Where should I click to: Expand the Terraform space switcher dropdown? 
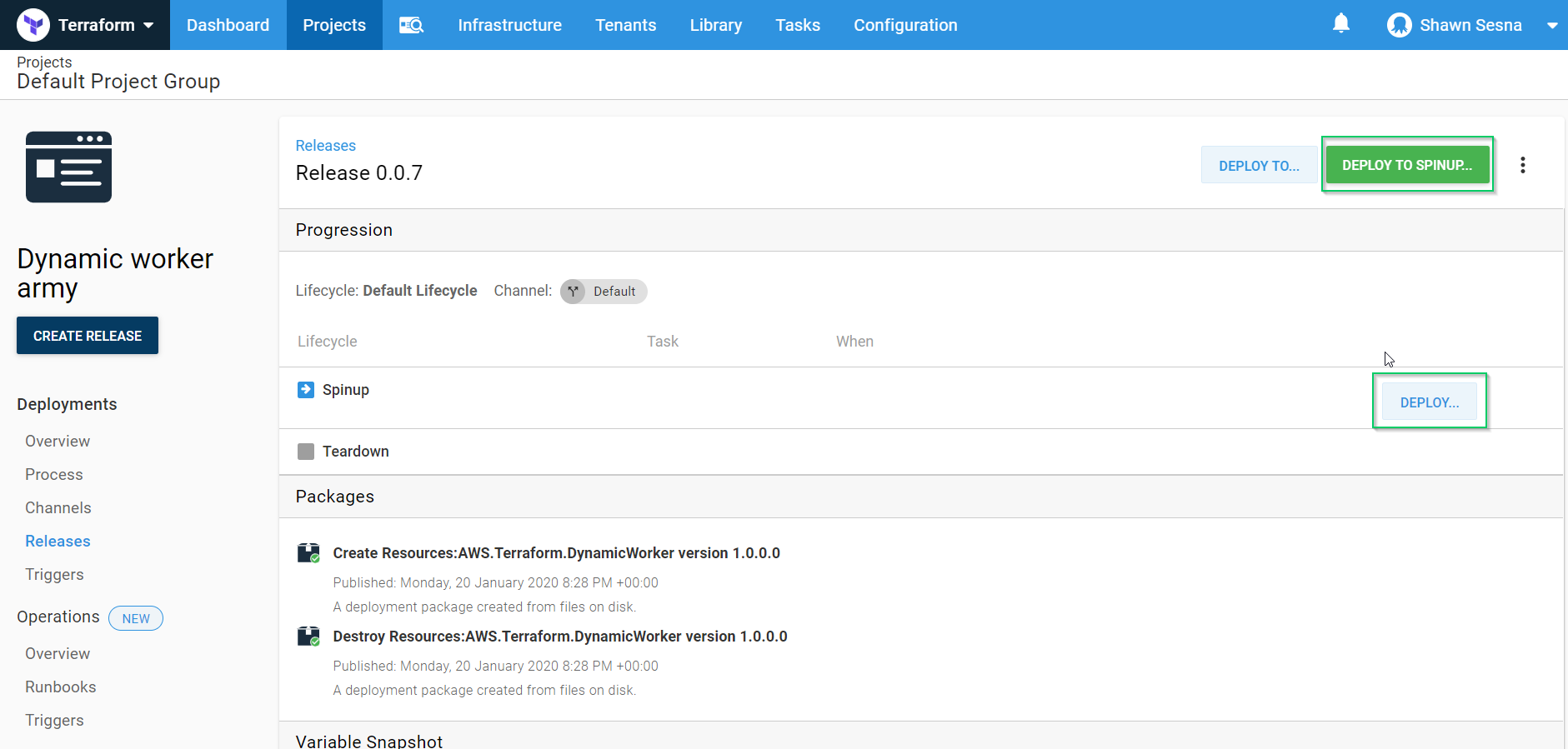click(x=148, y=25)
